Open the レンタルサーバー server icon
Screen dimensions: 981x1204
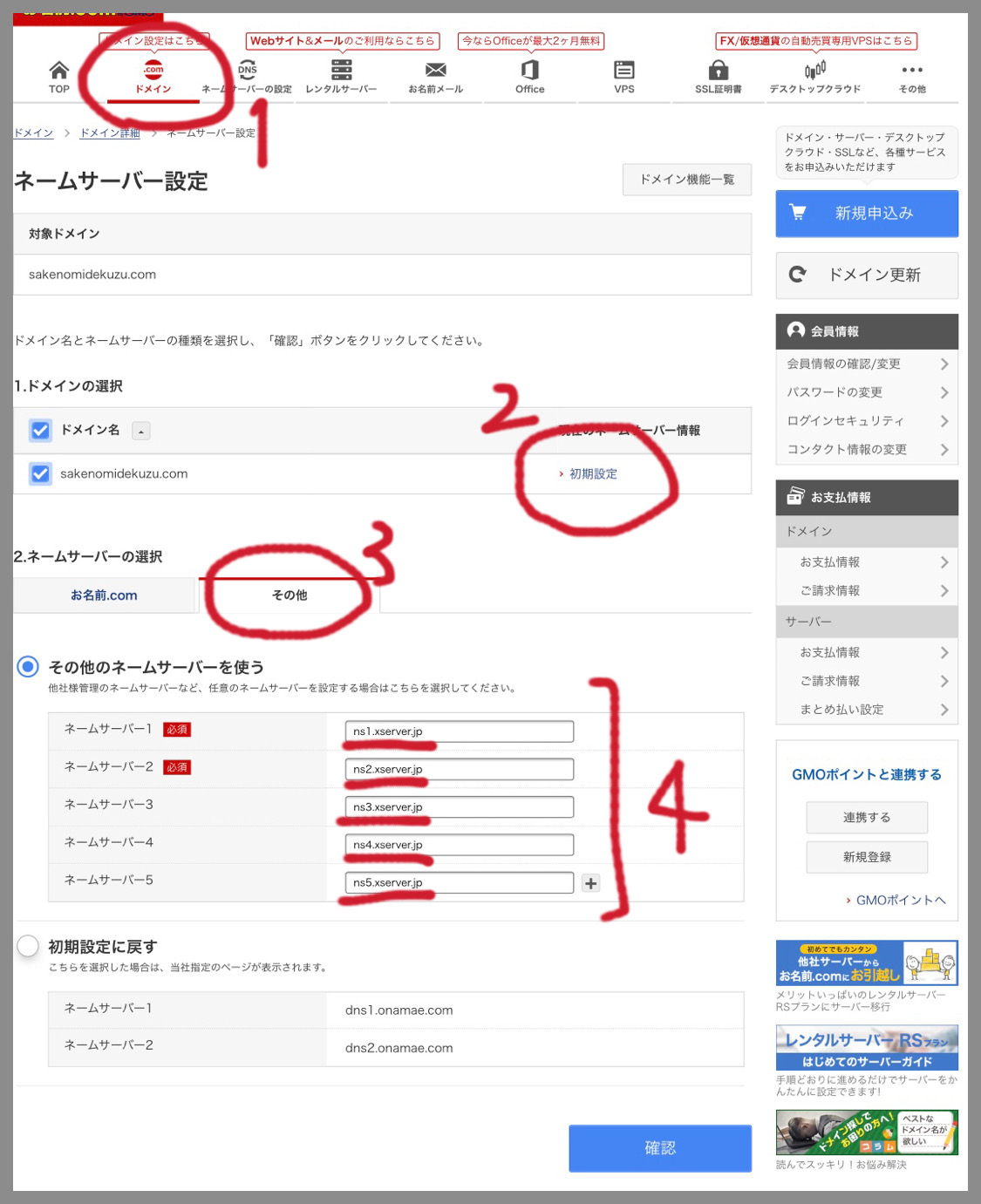tap(342, 70)
